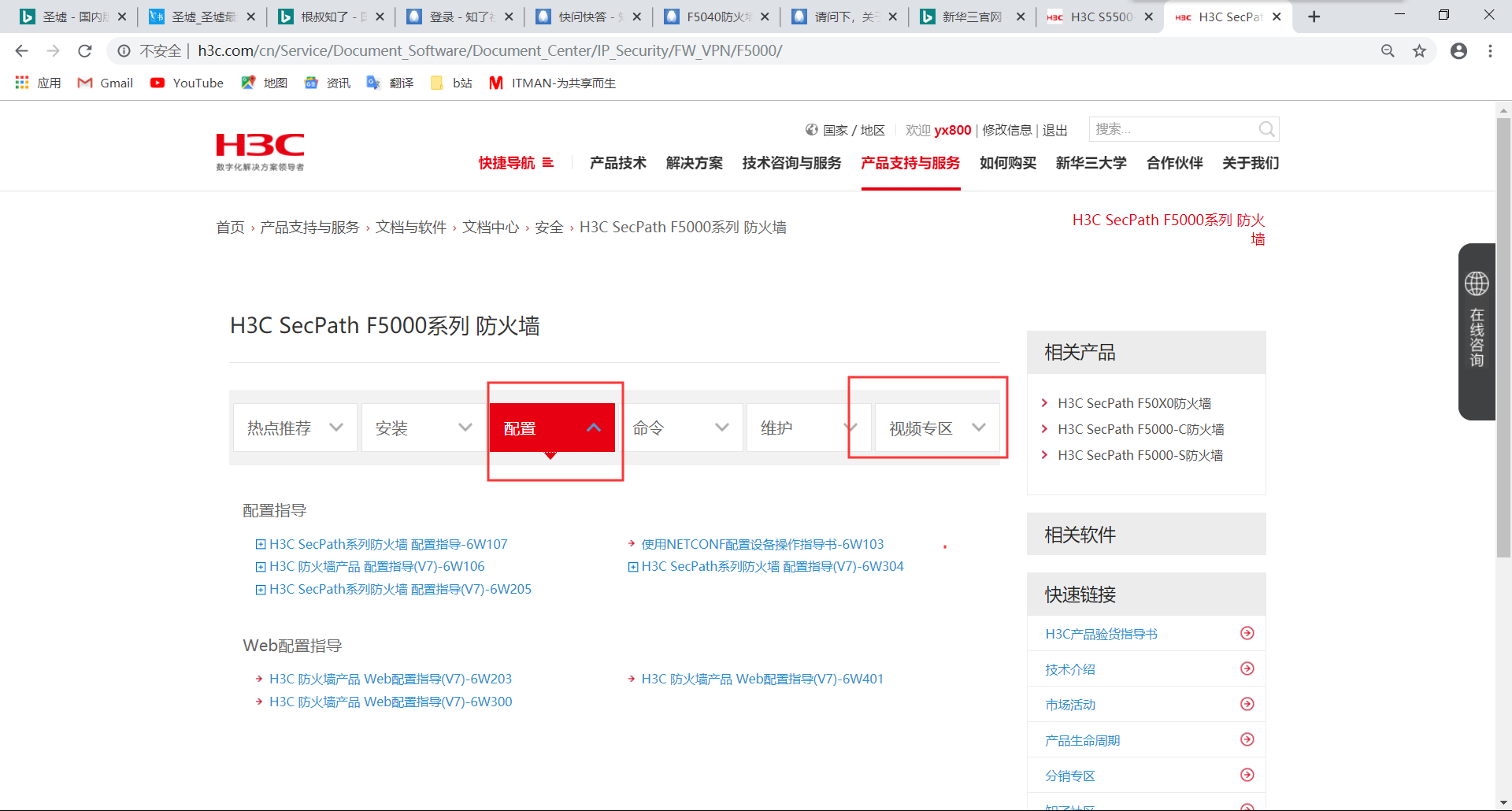Open H3C 防火墙产品 Web配置指导(V7)-6W300 link
This screenshot has height=811, width=1512.
[391, 702]
